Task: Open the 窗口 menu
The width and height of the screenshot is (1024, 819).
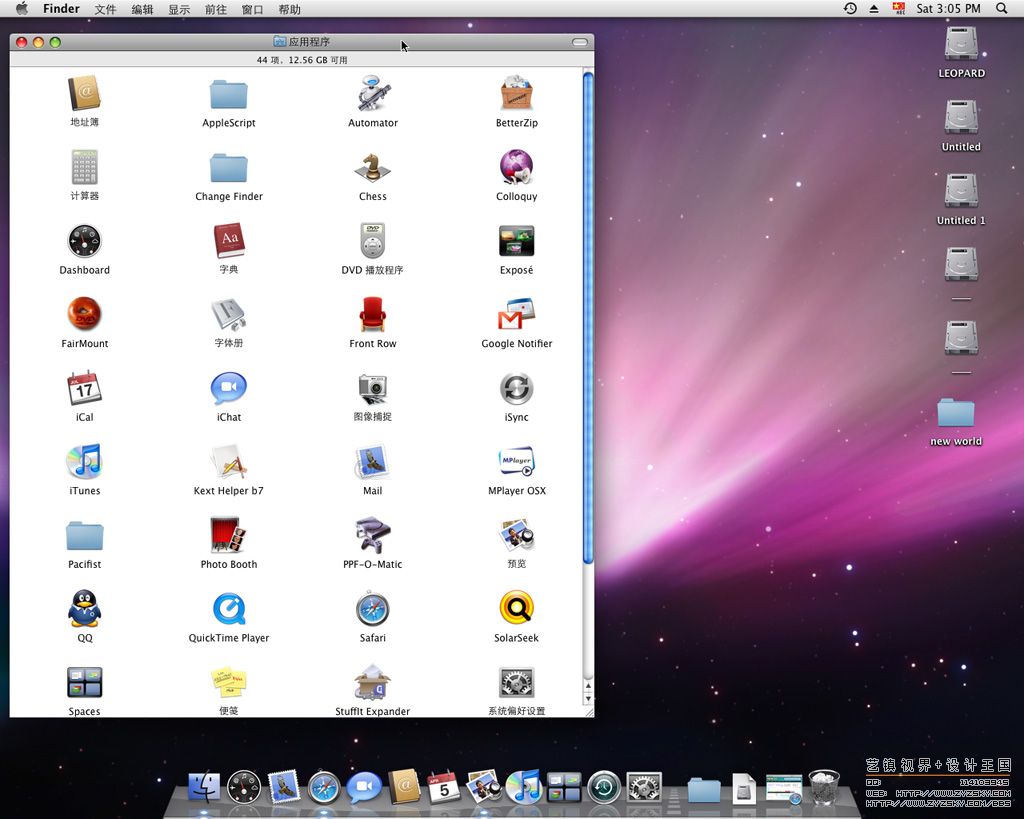Action: [x=252, y=9]
